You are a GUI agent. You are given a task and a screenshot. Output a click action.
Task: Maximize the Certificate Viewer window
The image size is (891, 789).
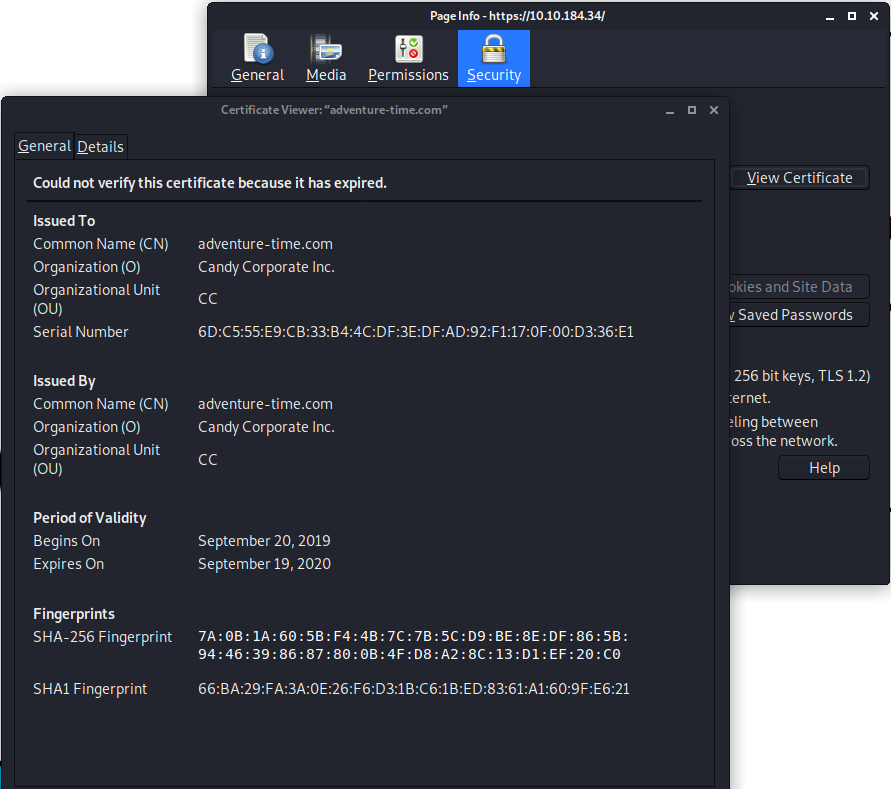(x=691, y=110)
